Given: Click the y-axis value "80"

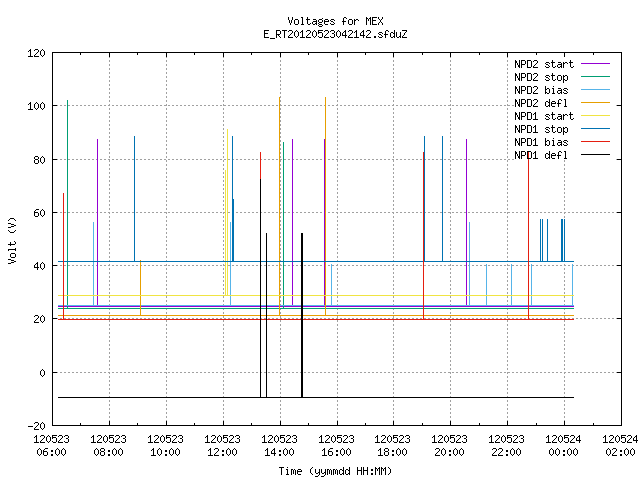Looking at the screenshot, I should (39, 160).
